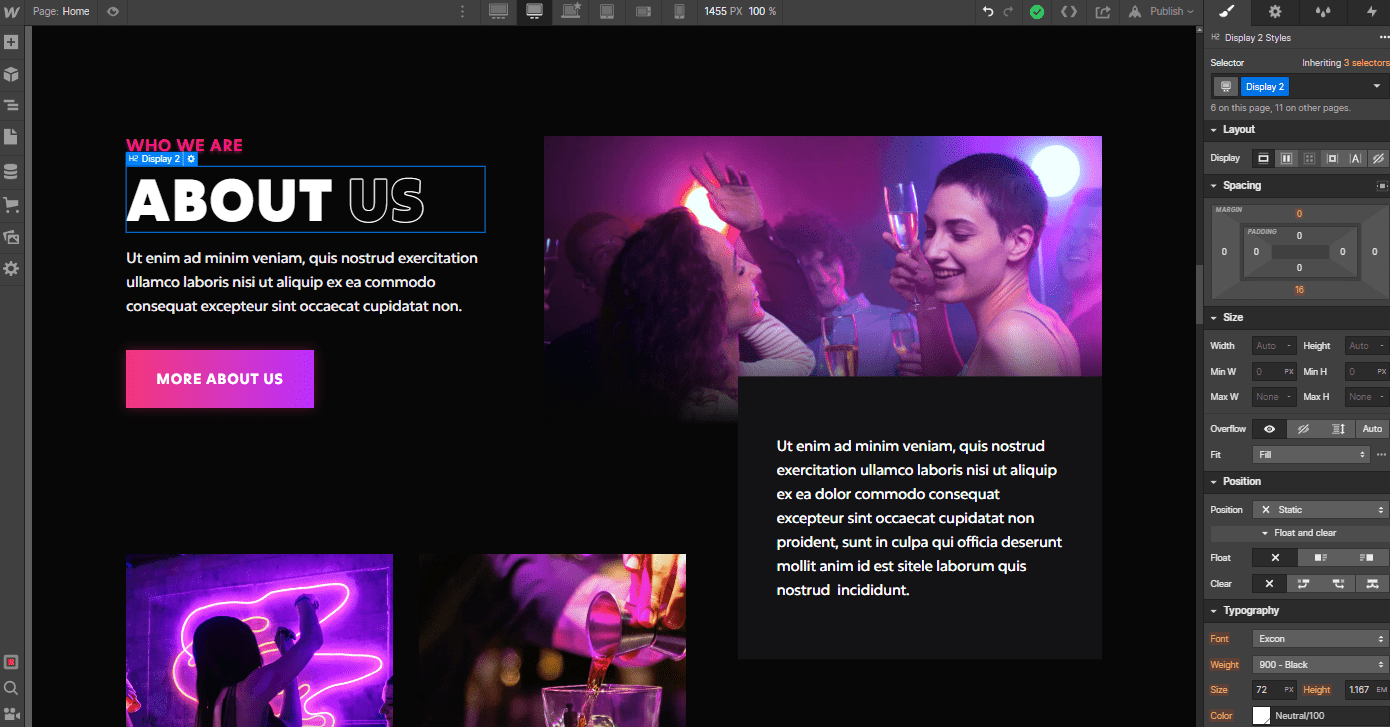This screenshot has width=1390, height=727.
Task: Switch to the base desktop breakpoint
Action: (535, 12)
